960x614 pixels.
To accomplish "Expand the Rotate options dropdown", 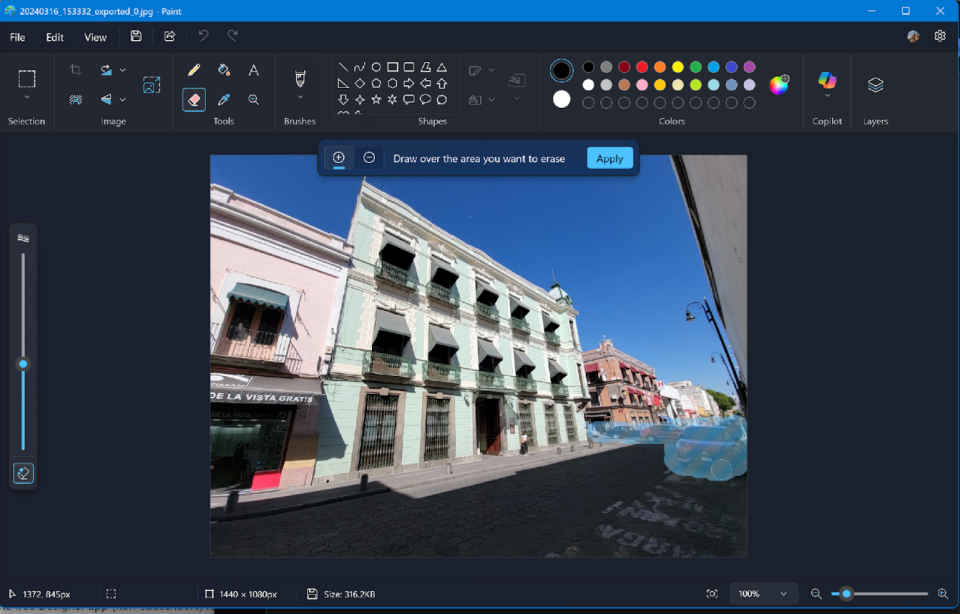I will pos(122,69).
